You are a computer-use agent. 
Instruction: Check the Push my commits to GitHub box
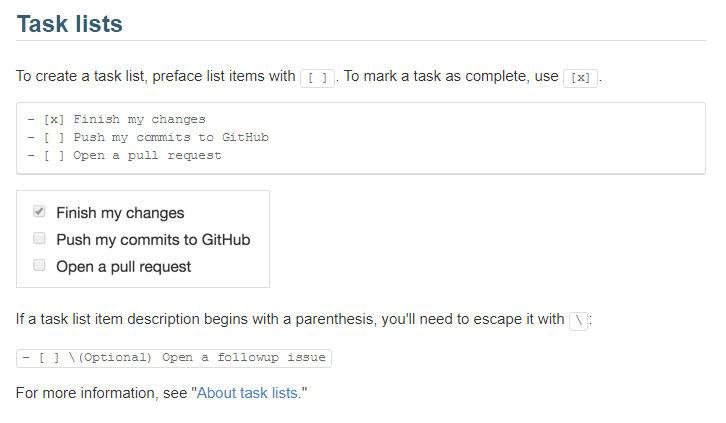click(39, 238)
